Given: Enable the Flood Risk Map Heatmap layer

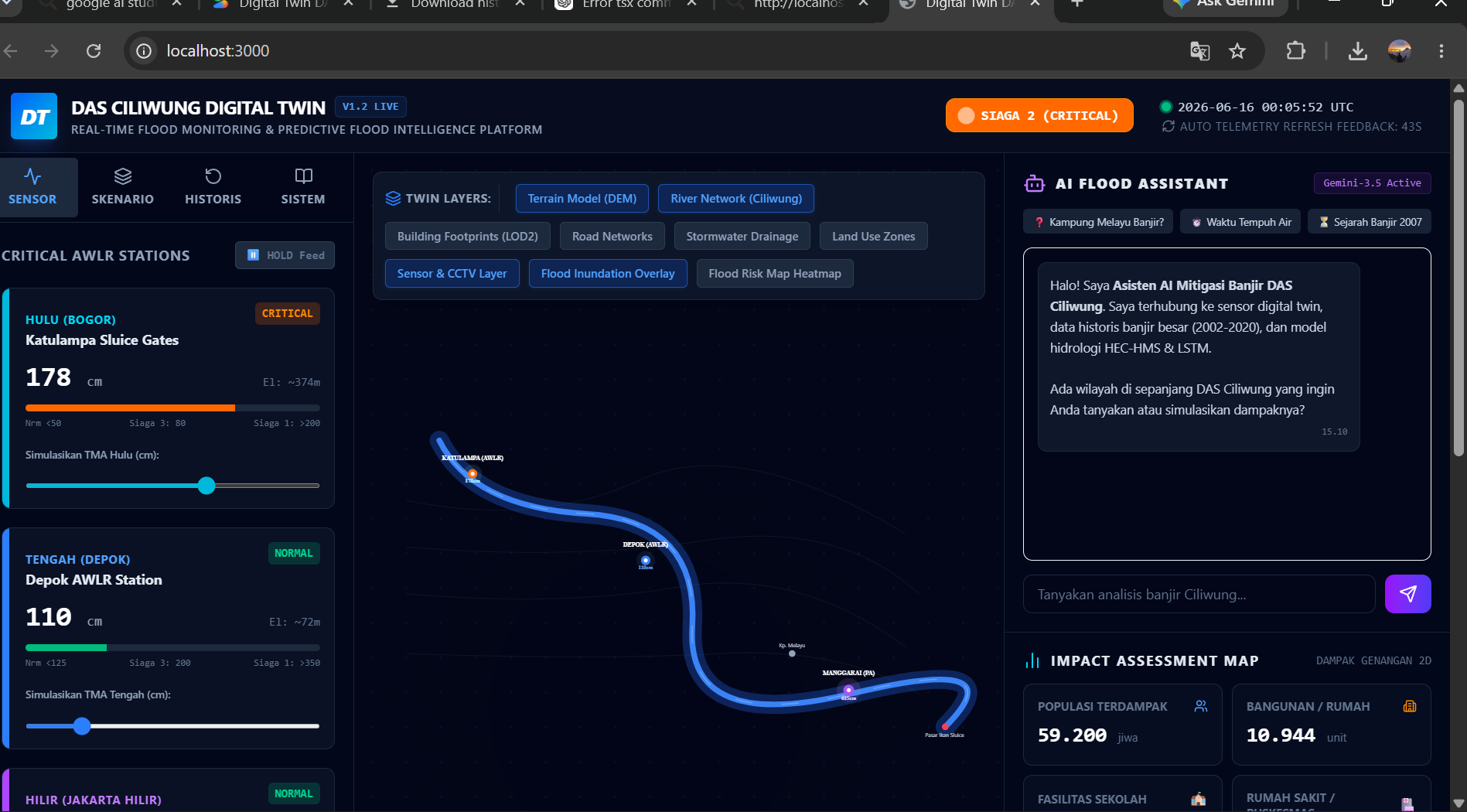Looking at the screenshot, I should (775, 274).
